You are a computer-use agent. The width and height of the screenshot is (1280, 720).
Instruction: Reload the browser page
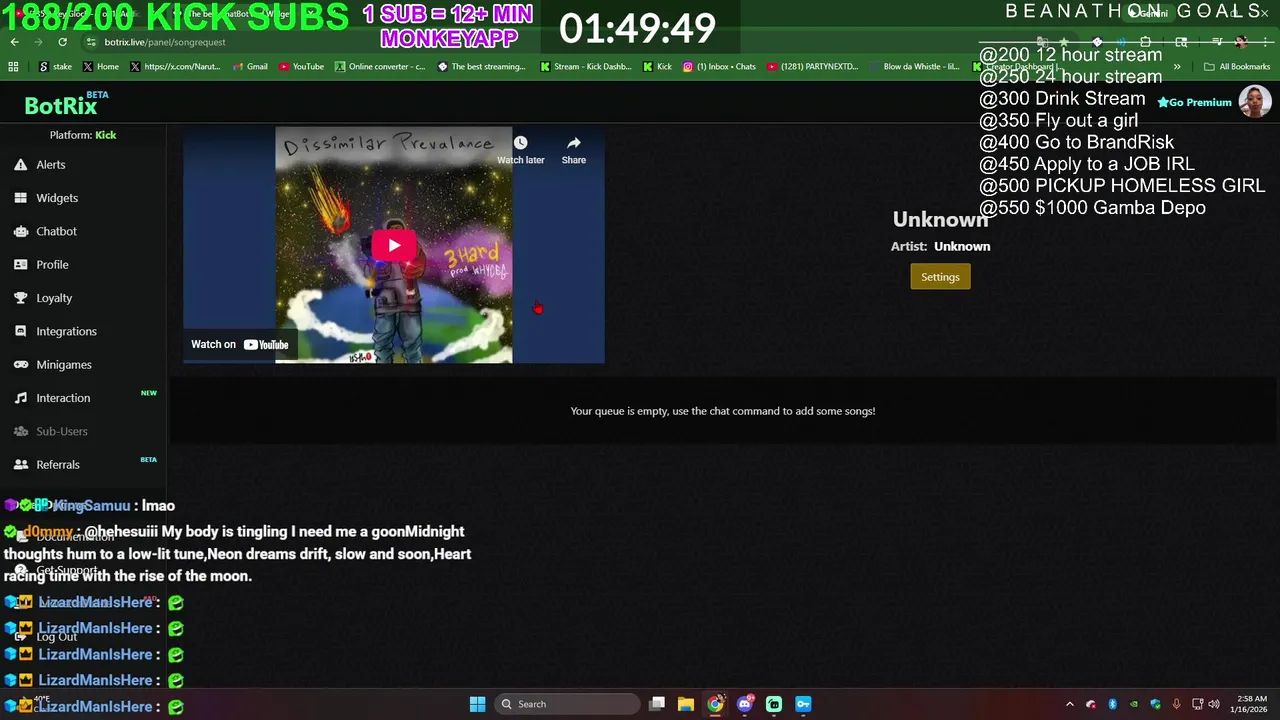pyautogui.click(x=62, y=42)
